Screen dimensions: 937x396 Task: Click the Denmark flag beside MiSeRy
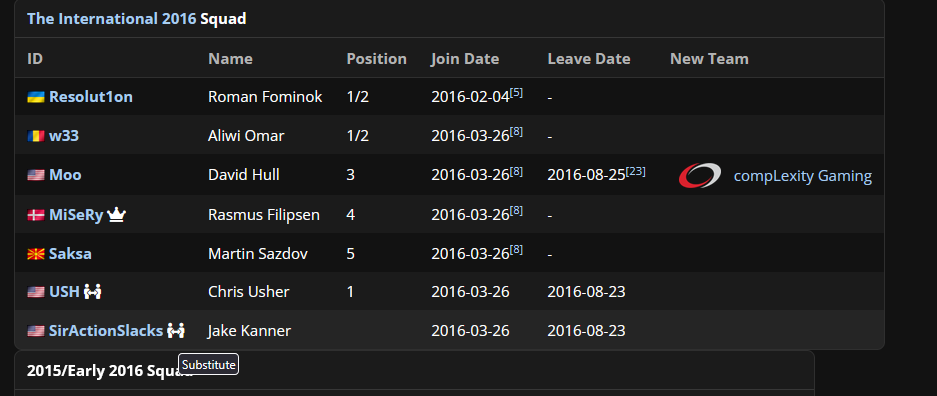tap(36, 215)
